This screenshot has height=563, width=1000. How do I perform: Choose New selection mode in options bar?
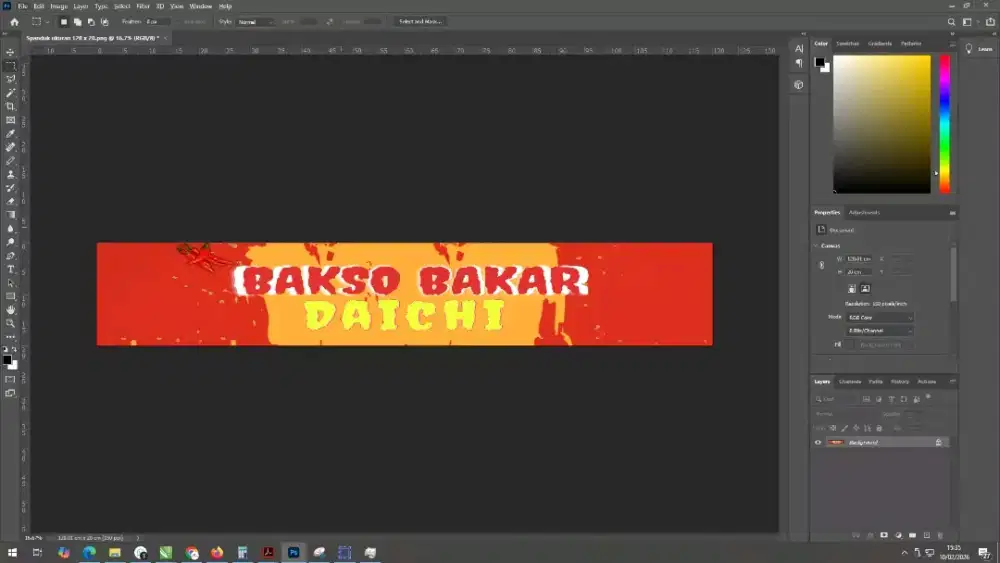[64, 22]
